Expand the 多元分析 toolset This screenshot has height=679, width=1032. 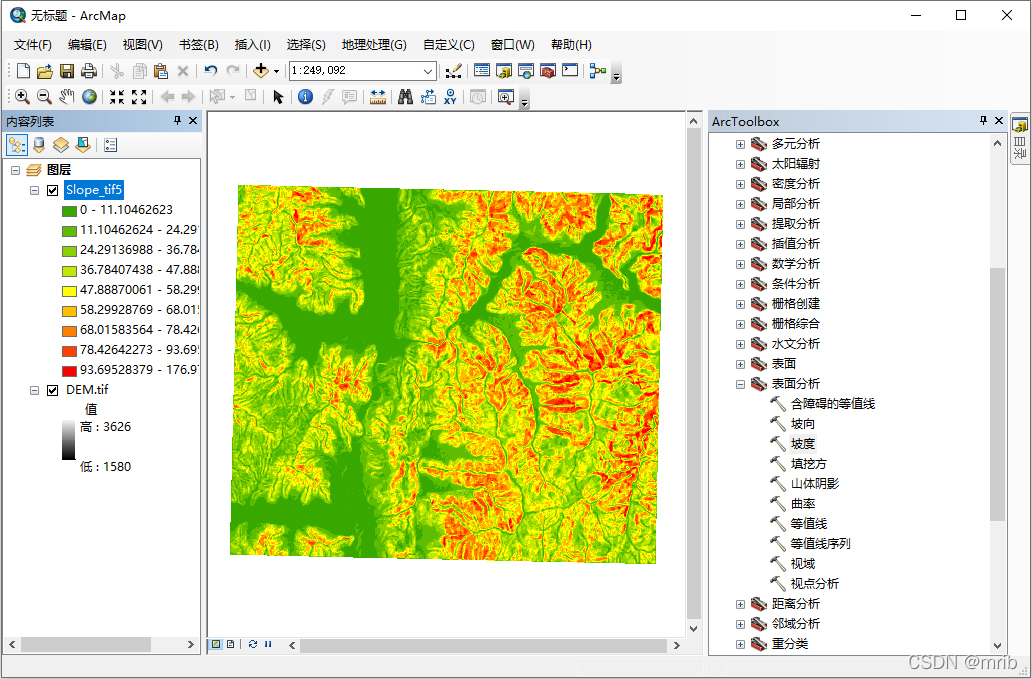tap(740, 144)
